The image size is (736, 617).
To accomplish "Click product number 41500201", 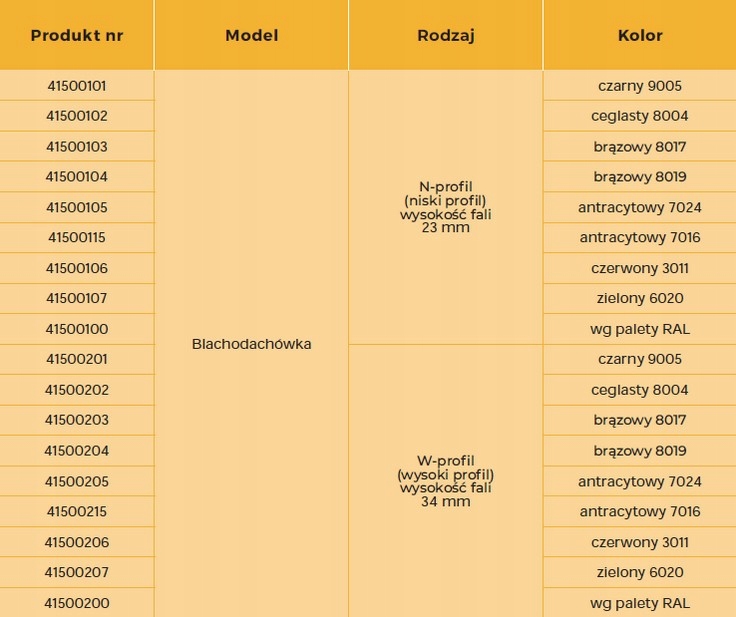I will (x=77, y=359).
